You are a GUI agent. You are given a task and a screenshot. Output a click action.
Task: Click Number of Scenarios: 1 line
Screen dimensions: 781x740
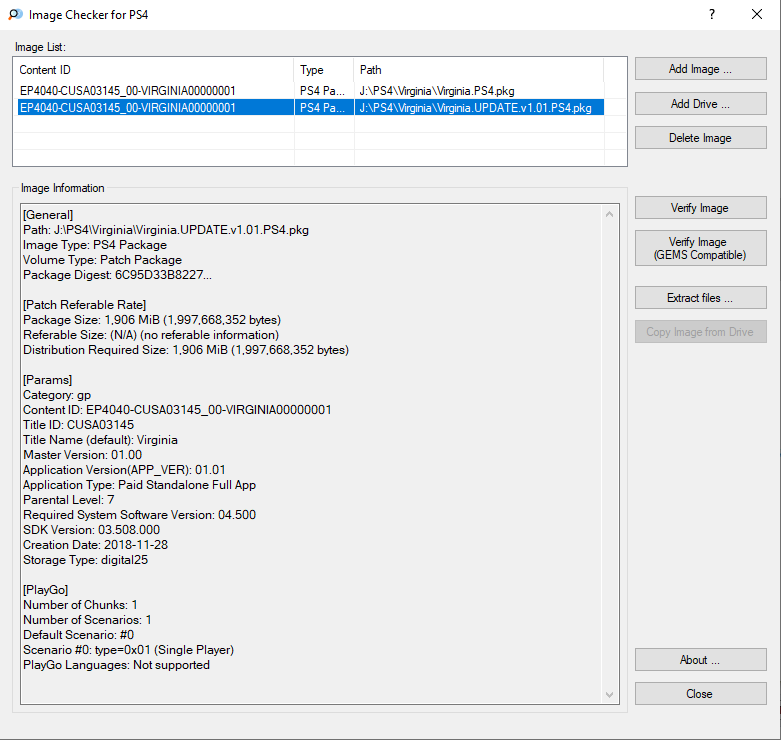click(87, 619)
